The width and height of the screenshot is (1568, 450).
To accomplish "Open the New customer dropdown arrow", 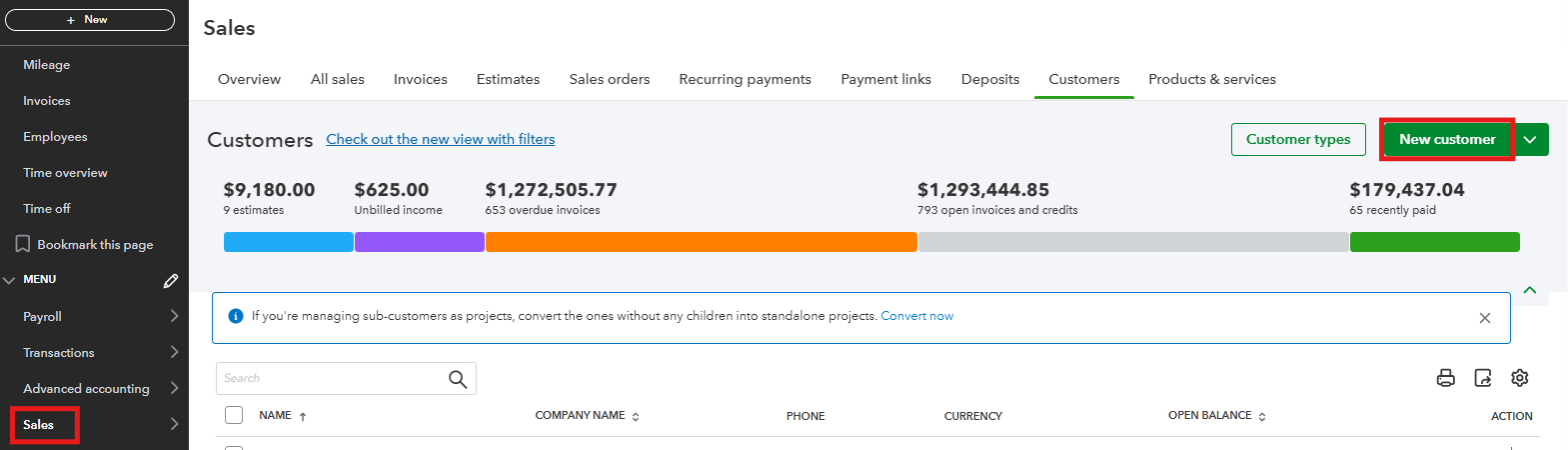I will [1531, 140].
